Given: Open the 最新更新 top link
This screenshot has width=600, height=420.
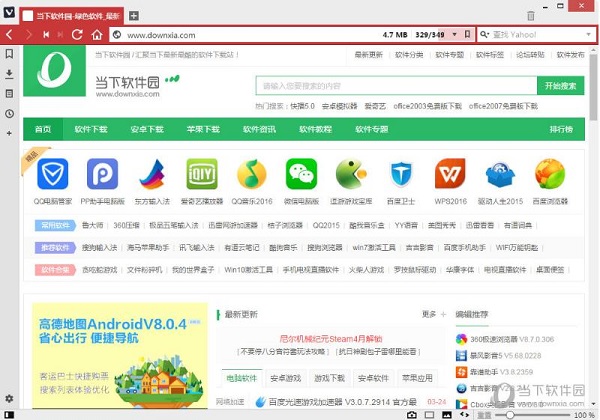Looking at the screenshot, I should click(x=368, y=55).
